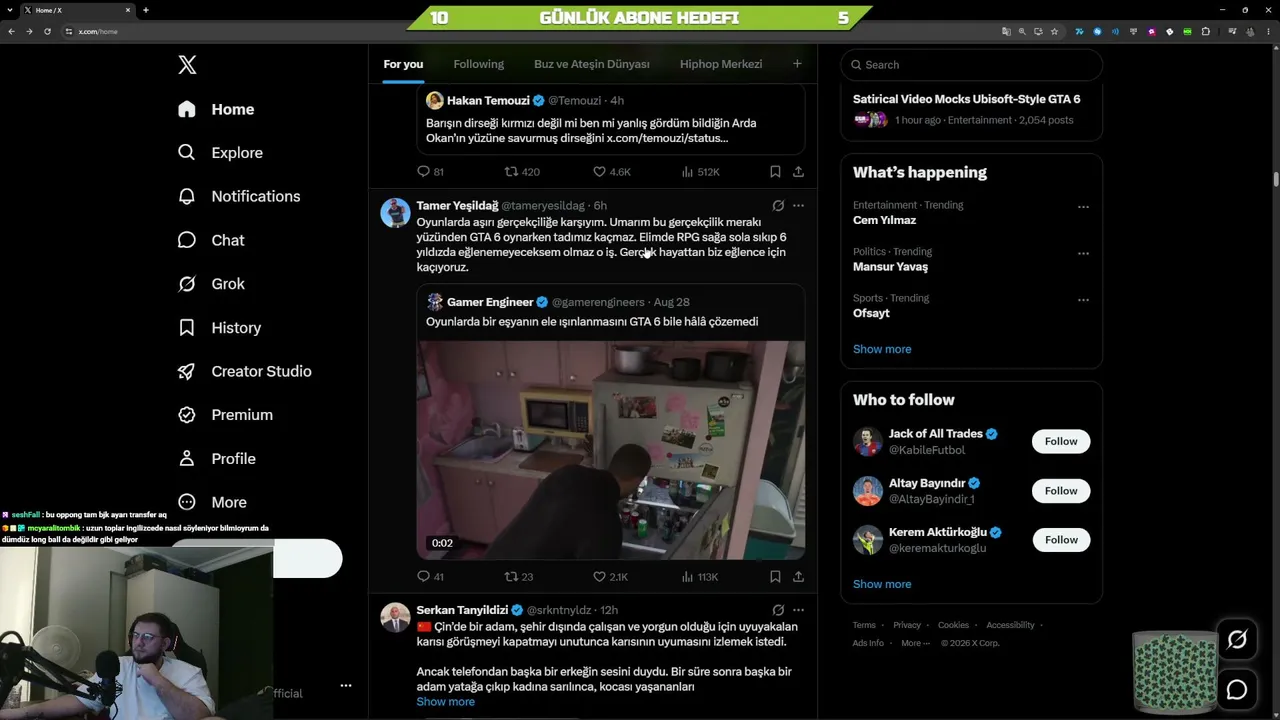
Task: Open Tamer Yeşildağ's profile avatar
Action: coord(395,213)
